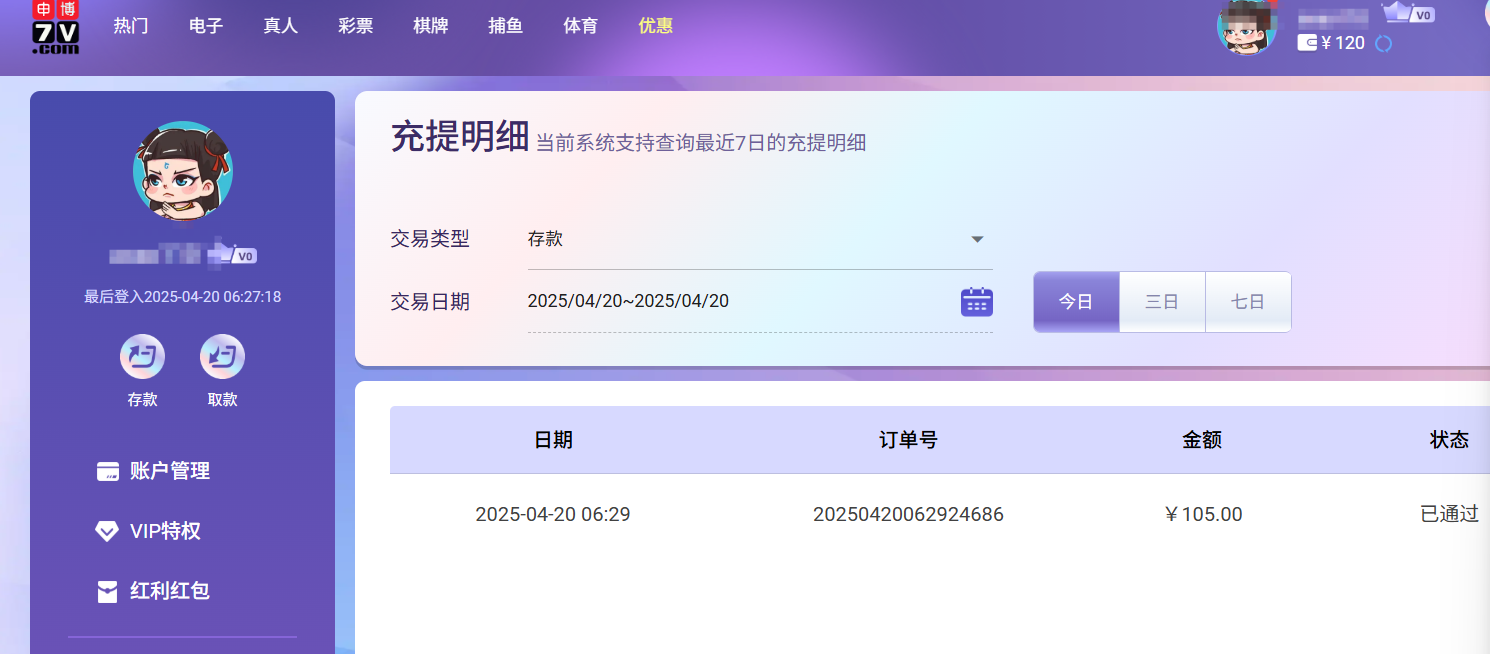Image resolution: width=1490 pixels, height=654 pixels.
Task: Select the 今日 date range option
Action: click(1076, 302)
